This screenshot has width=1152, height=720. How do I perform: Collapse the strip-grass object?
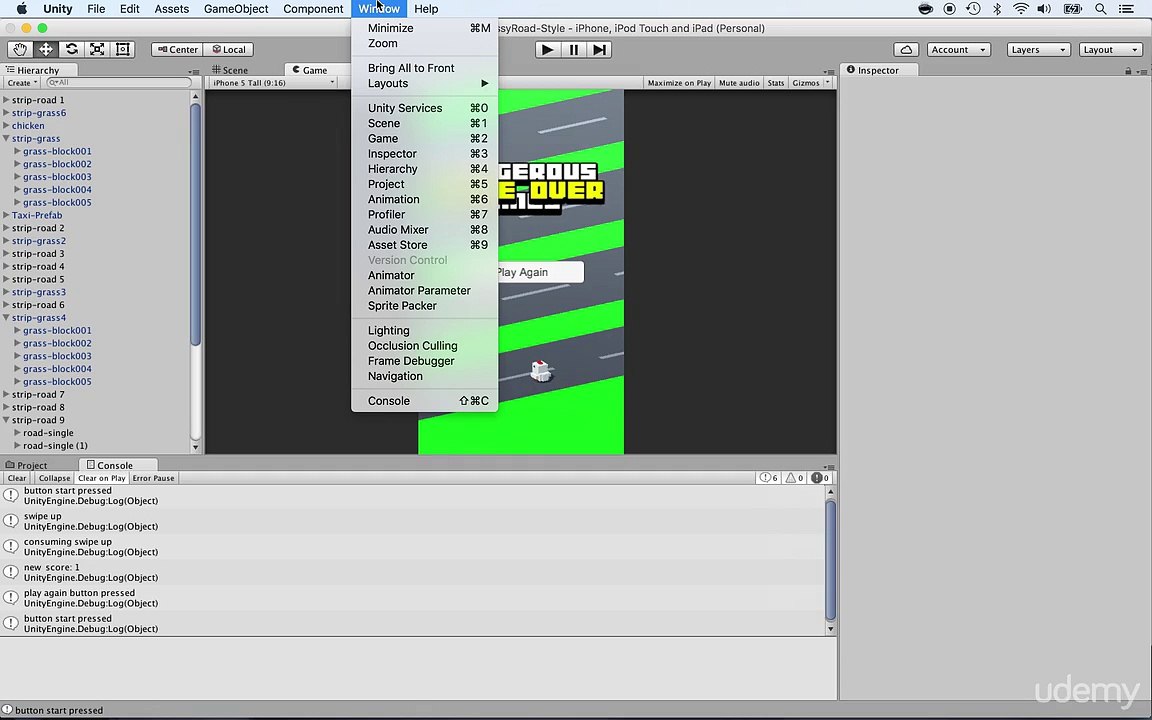pyautogui.click(x=6, y=138)
